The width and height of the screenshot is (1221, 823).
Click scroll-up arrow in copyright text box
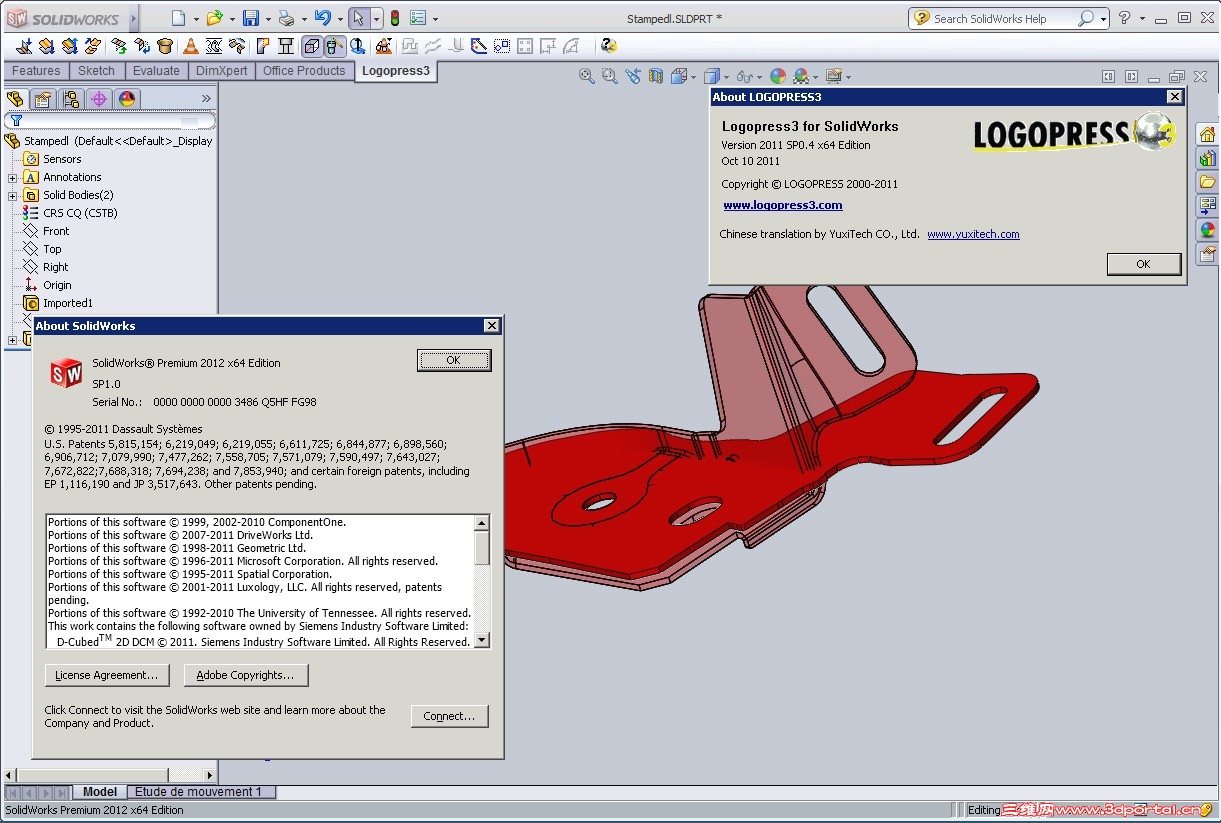tap(482, 523)
